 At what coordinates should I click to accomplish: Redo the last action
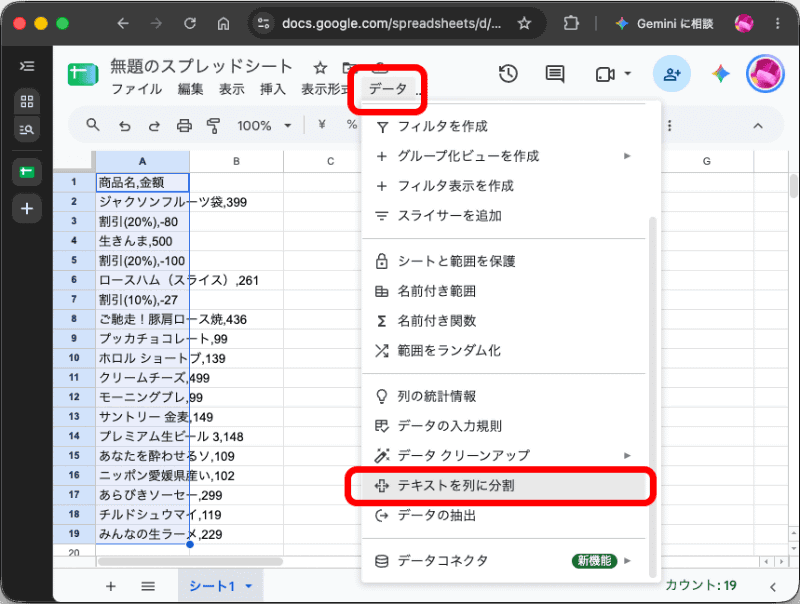(154, 125)
